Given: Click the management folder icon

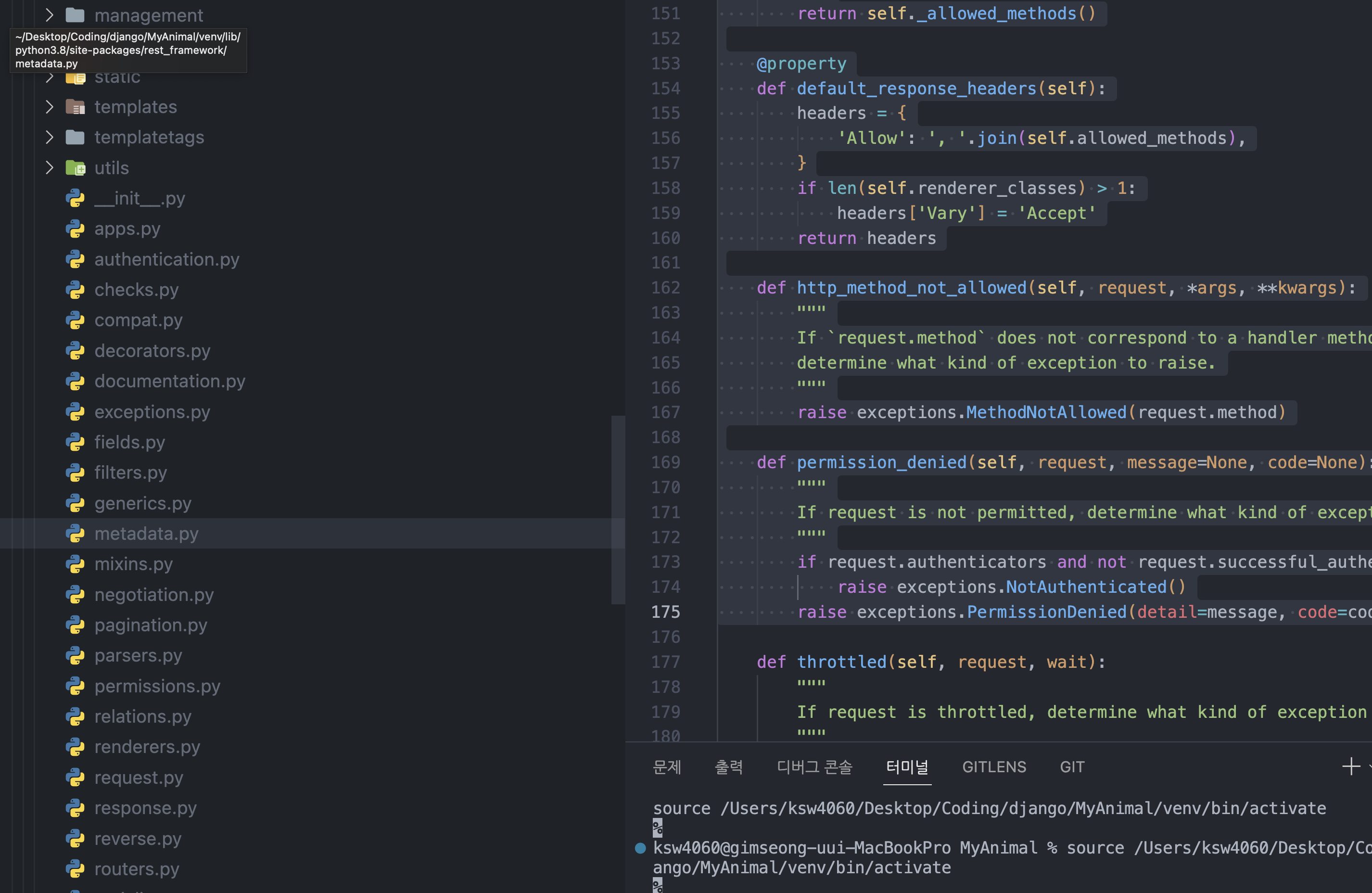Looking at the screenshot, I should (75, 15).
